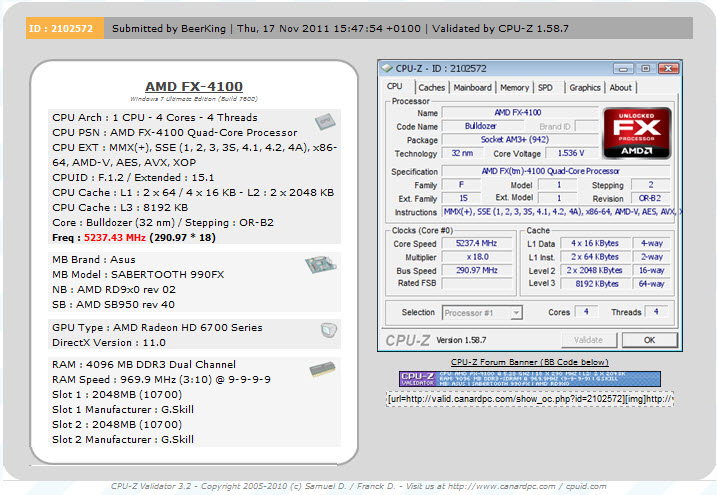Image resolution: width=717 pixels, height=495 pixels.
Task: Click the Slot 1 Manufacturer : G.Skill line
Action: (123, 410)
